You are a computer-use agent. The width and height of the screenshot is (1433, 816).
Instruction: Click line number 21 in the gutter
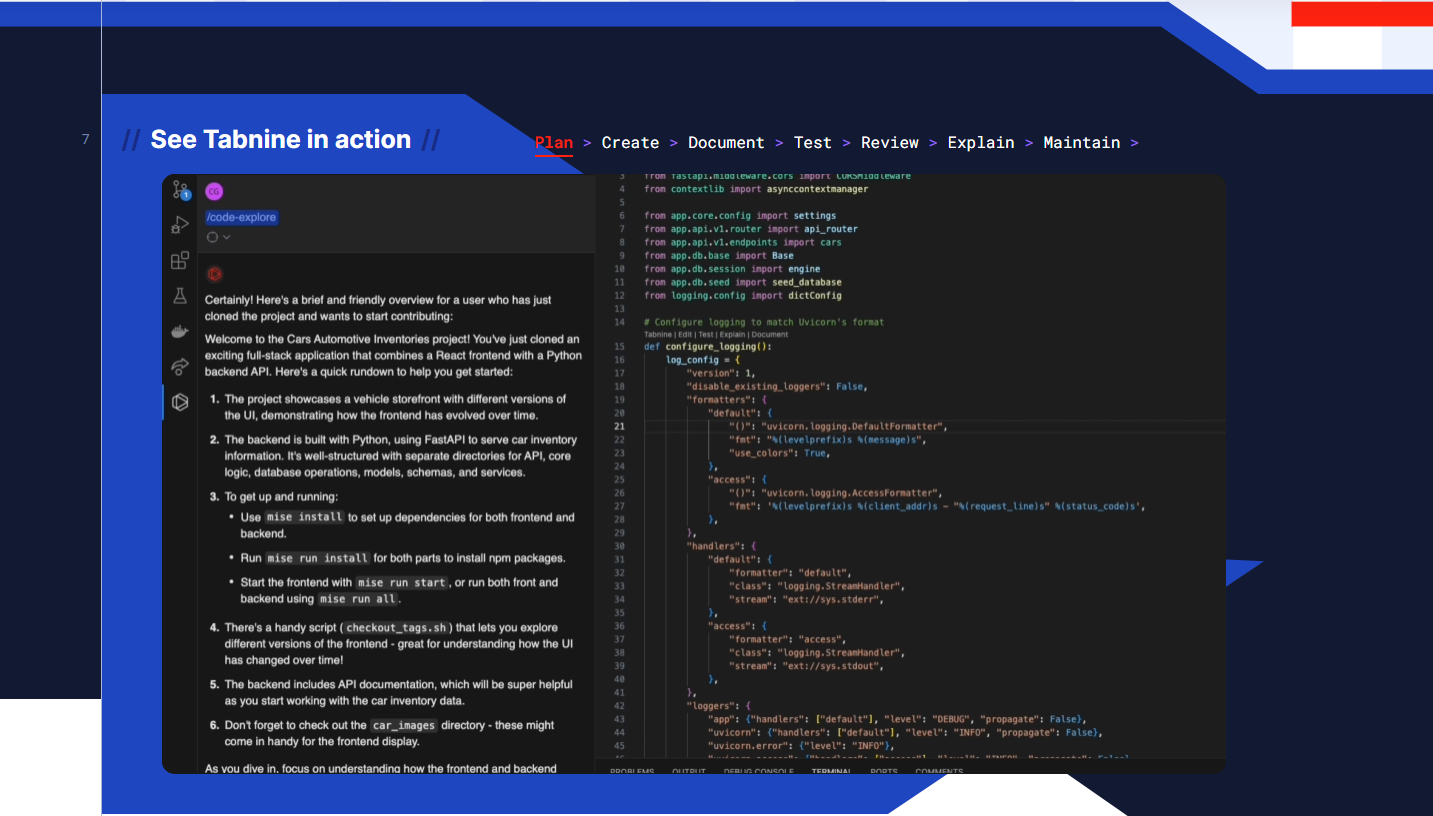coord(620,426)
